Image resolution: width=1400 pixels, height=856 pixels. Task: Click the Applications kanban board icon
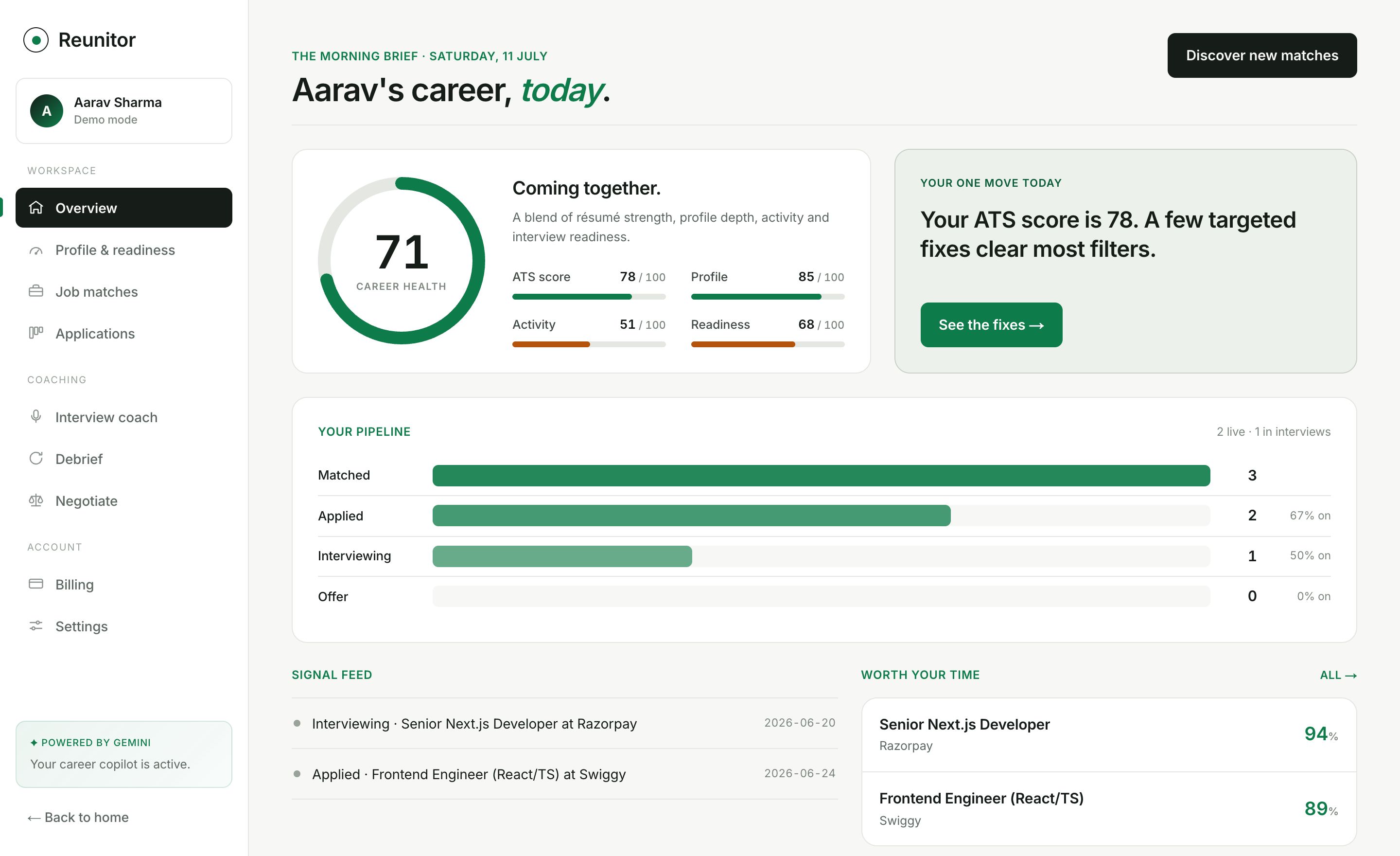(x=36, y=333)
